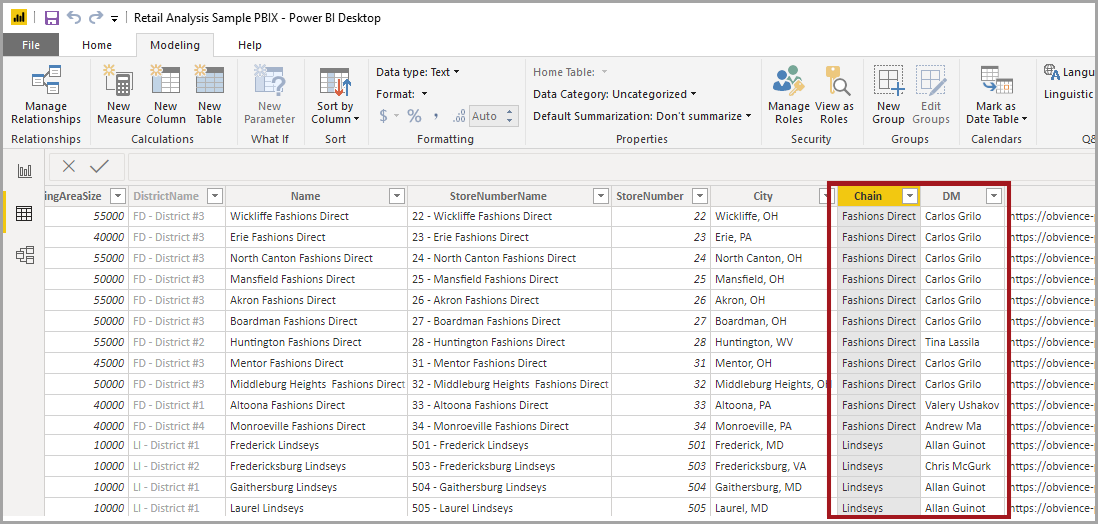
Task: Switch to Report view in sidebar
Action: (x=24, y=171)
